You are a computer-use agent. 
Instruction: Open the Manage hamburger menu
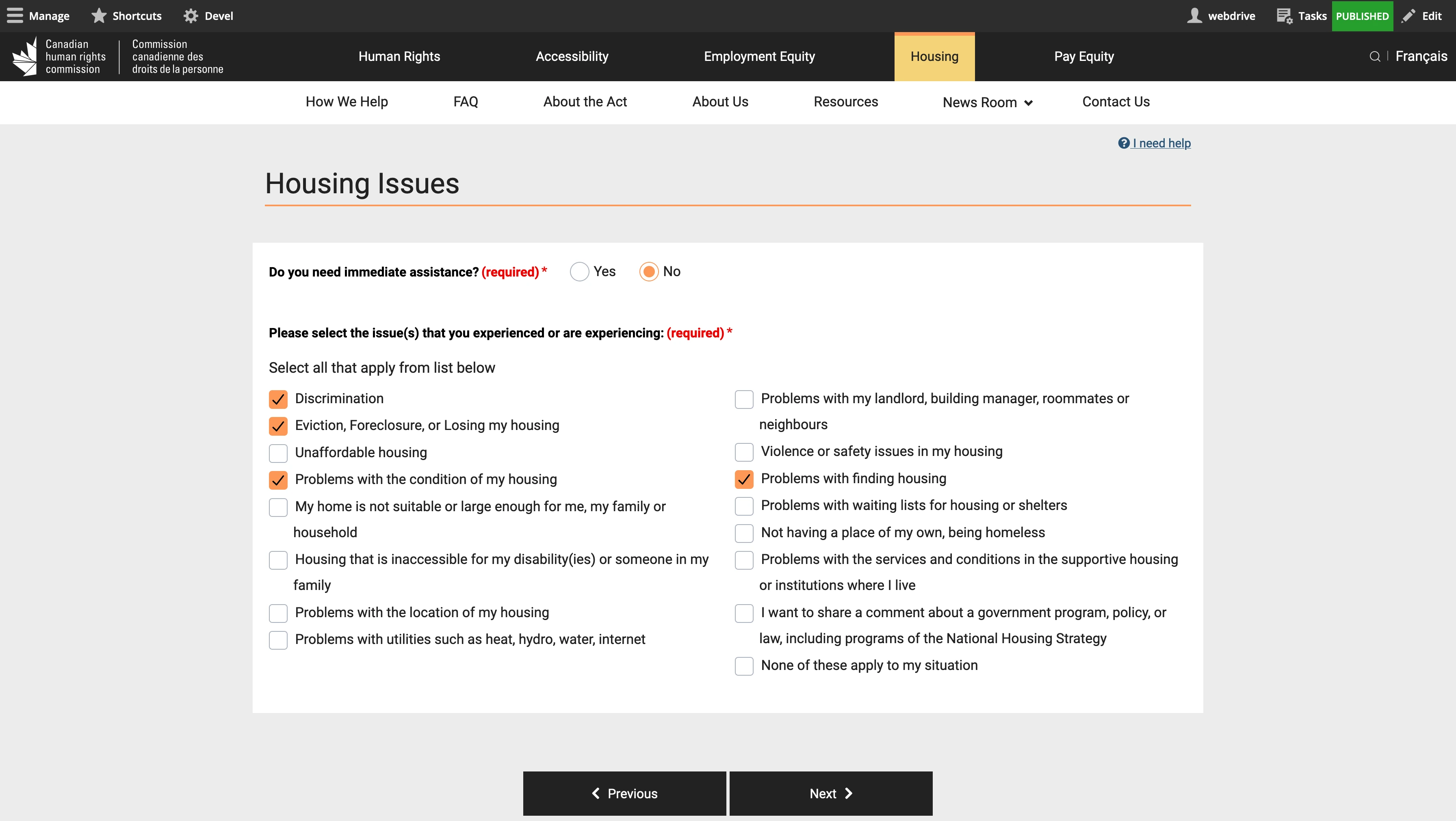click(15, 15)
